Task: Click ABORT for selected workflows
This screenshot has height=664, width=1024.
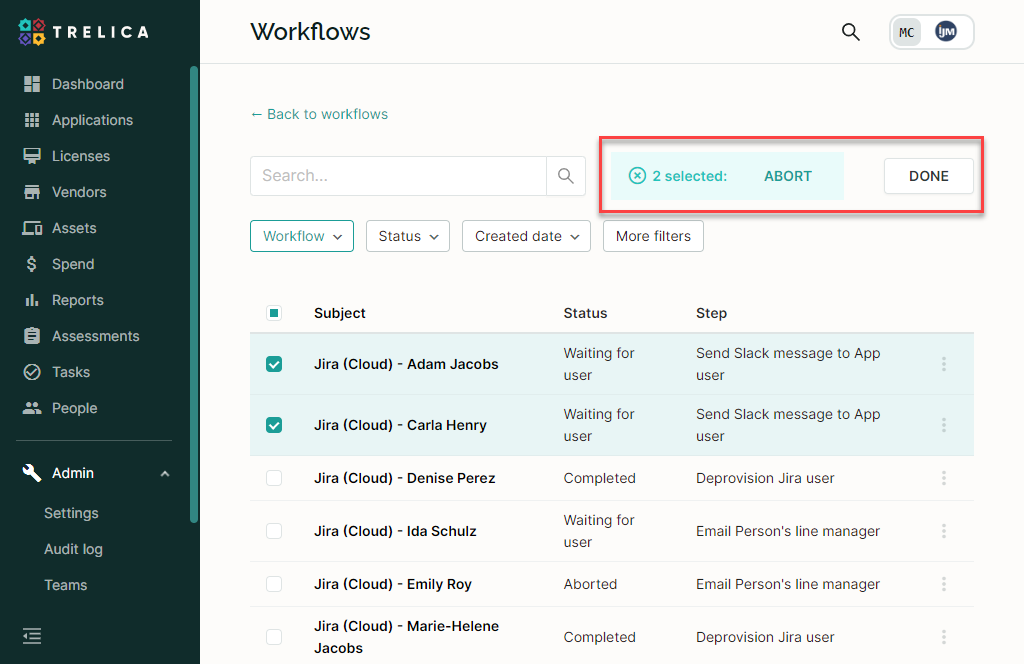Action: (x=788, y=176)
